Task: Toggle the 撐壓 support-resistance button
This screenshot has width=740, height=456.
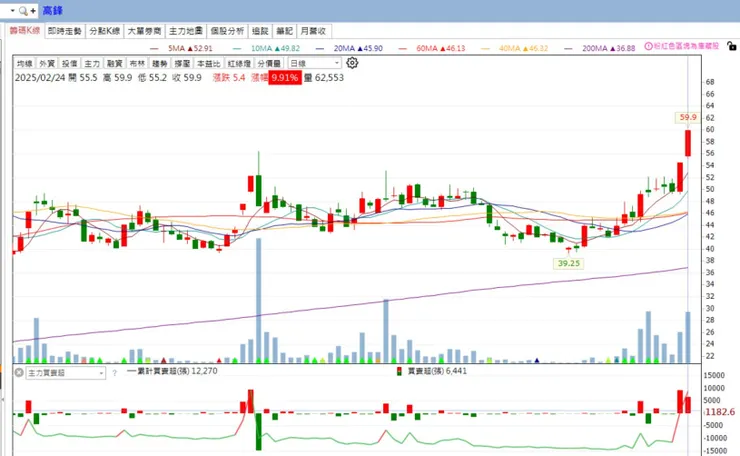Action: click(182, 63)
